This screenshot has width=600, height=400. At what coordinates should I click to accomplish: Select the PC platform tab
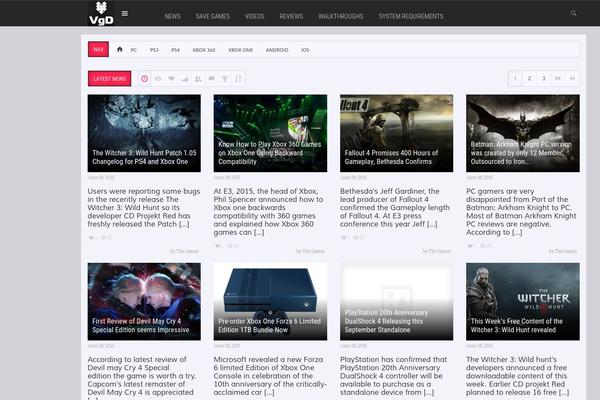134,50
